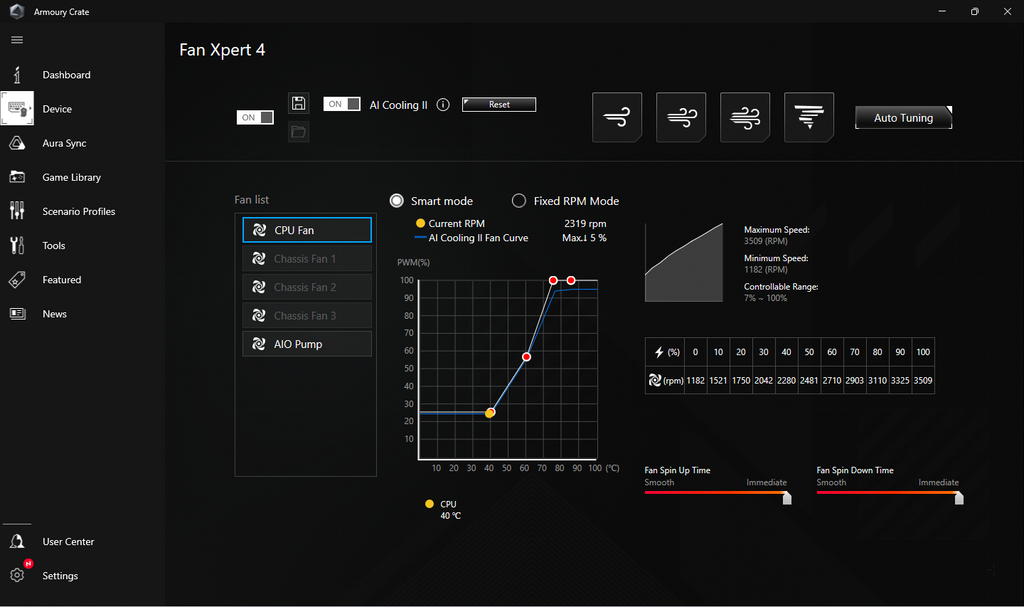
Task: Click the red curve point at 85°C
Action: [x=571, y=280]
